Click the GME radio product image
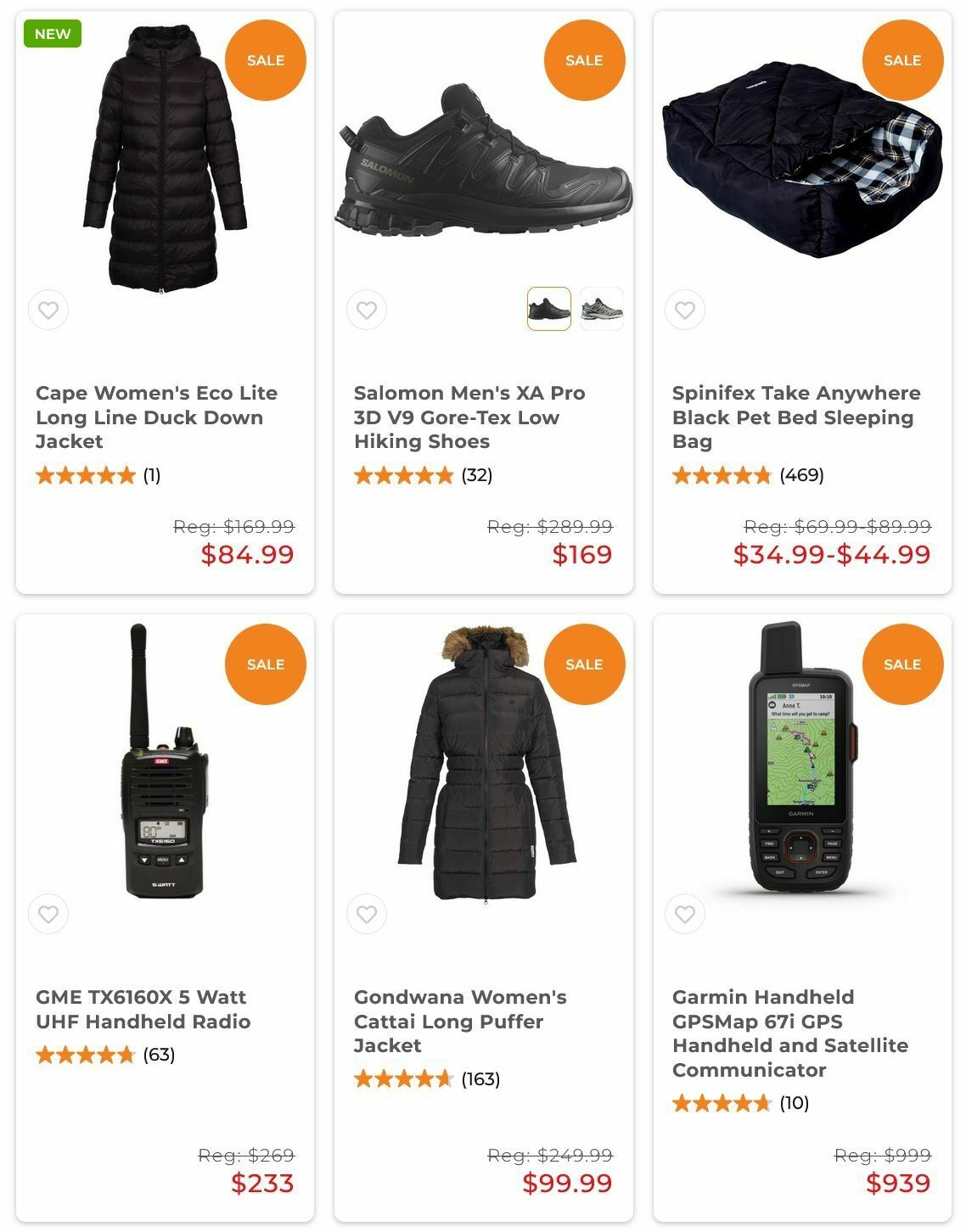The width and height of the screenshot is (966, 1232). coord(166,761)
